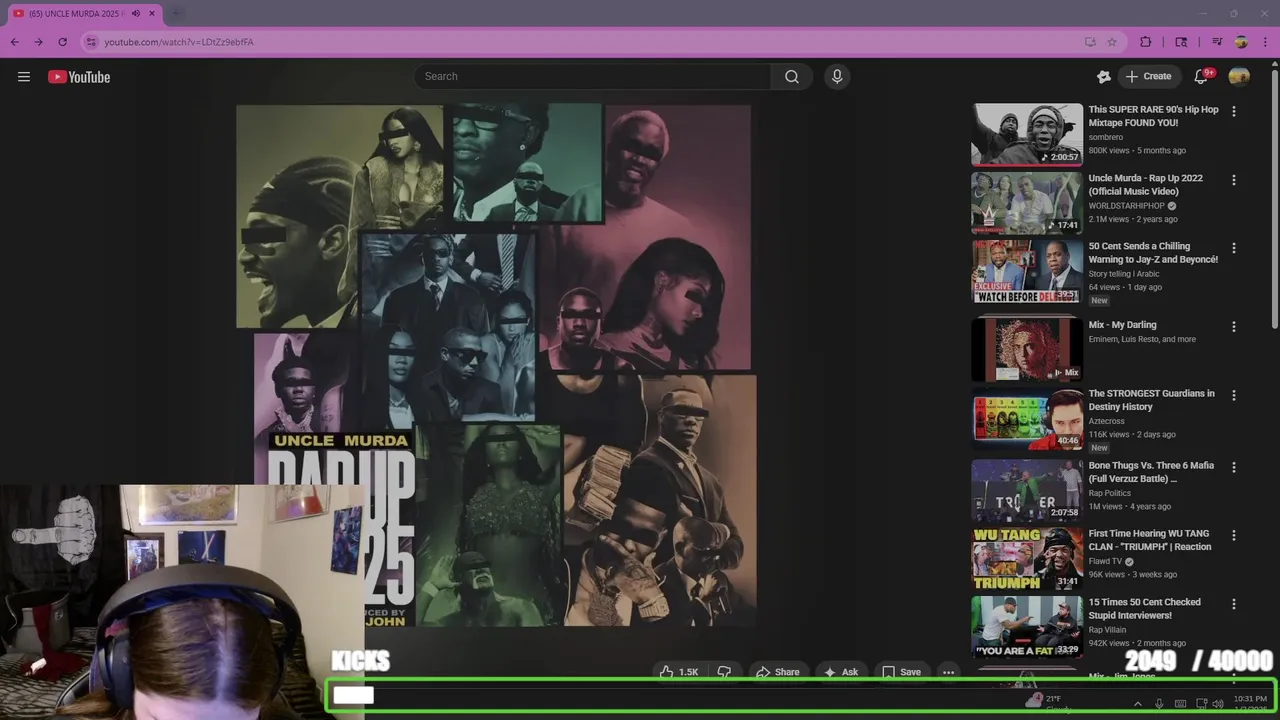The width and height of the screenshot is (1280, 720).
Task: Open 15 Times 50 Cent Checked Interviewers video
Action: (1144, 609)
